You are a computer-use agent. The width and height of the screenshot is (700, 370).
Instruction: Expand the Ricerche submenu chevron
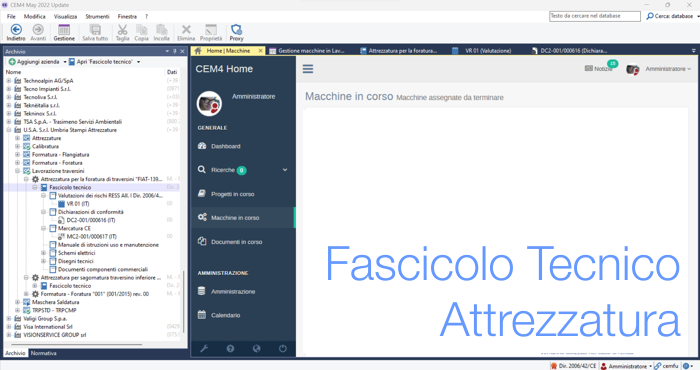pyautogui.click(x=285, y=170)
